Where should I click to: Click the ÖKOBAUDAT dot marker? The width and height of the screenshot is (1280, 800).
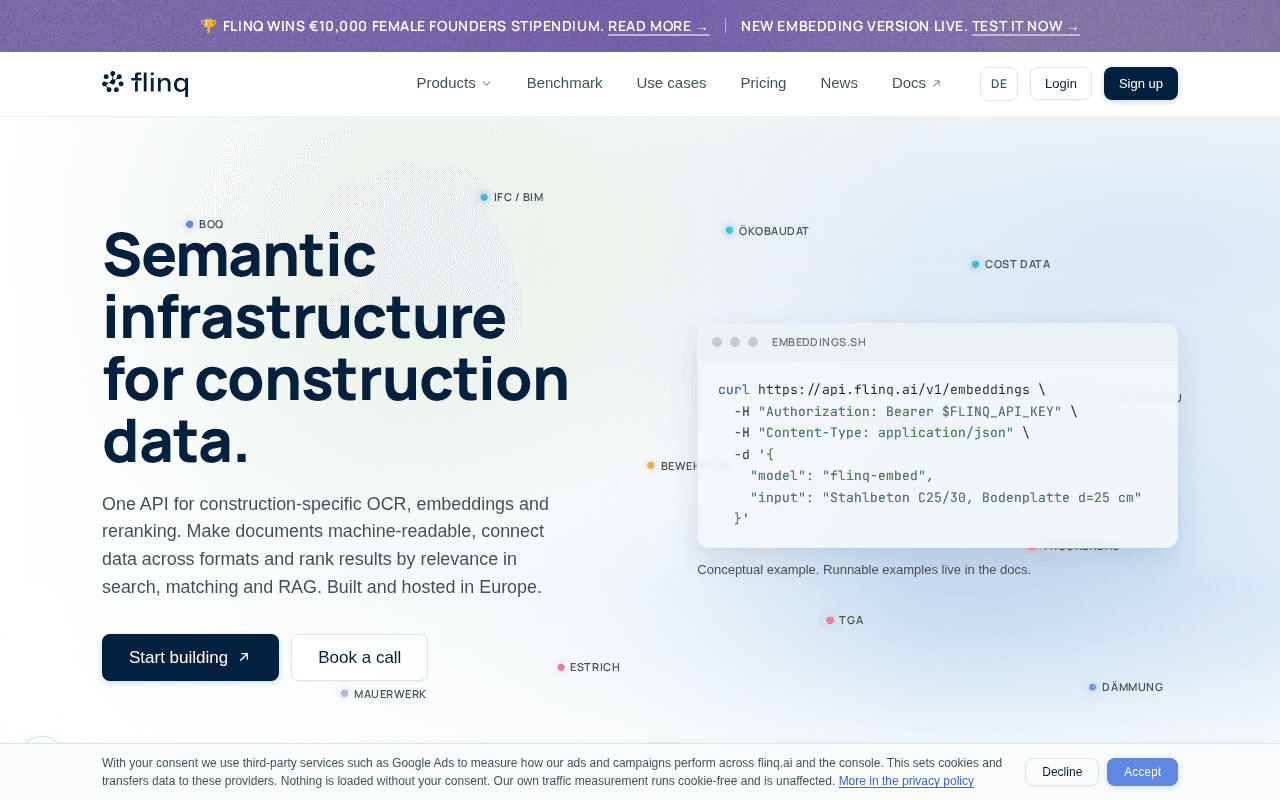729,230
